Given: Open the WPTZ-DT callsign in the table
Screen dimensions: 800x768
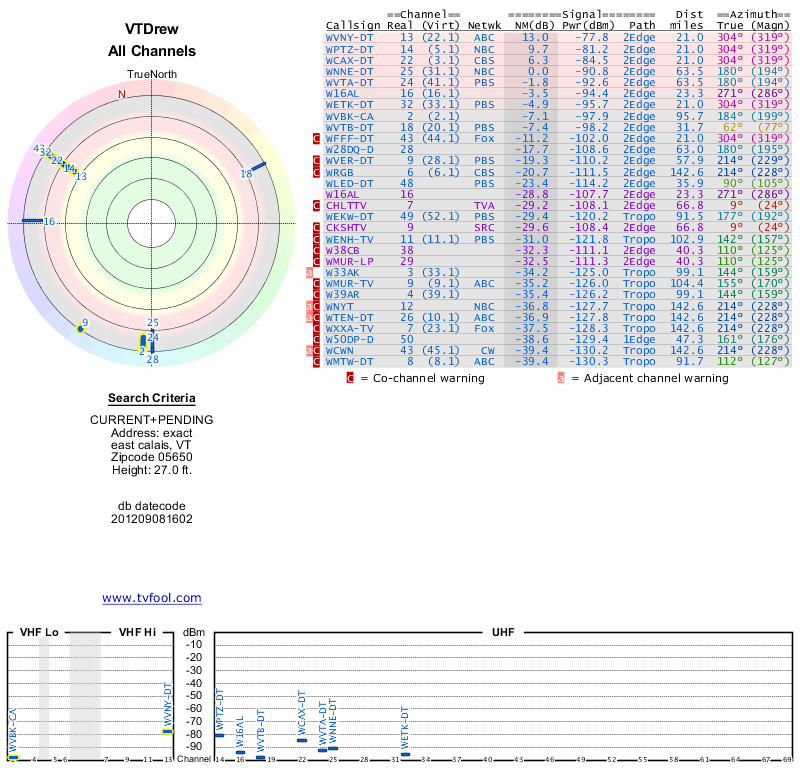Looking at the screenshot, I should 349,48.
